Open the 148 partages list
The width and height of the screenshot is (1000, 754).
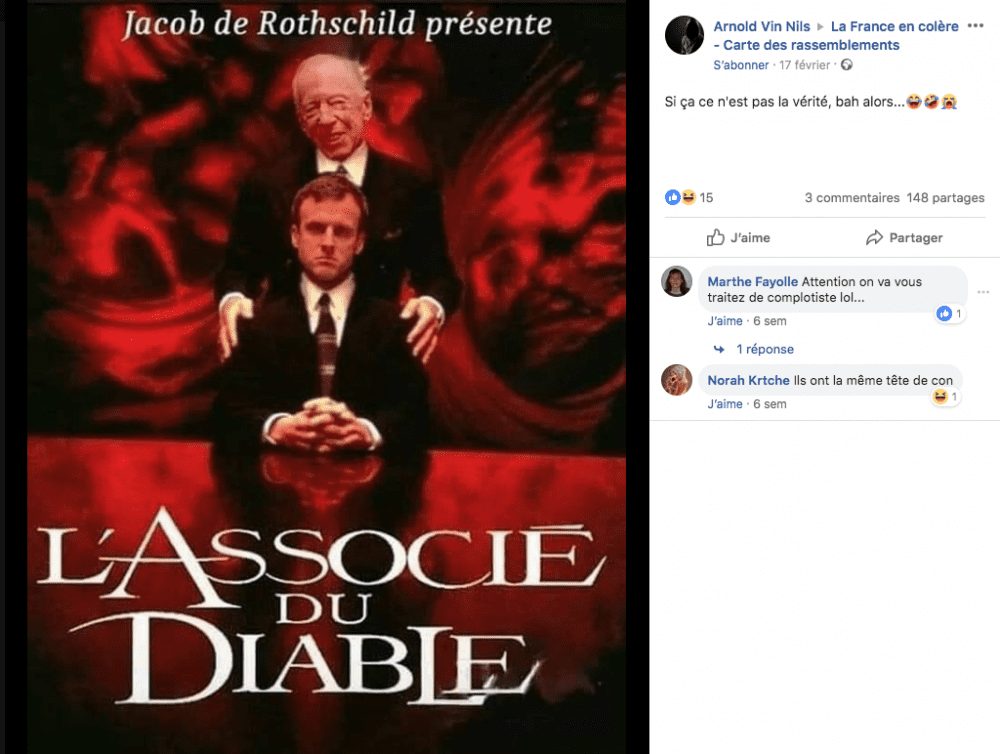pos(945,198)
